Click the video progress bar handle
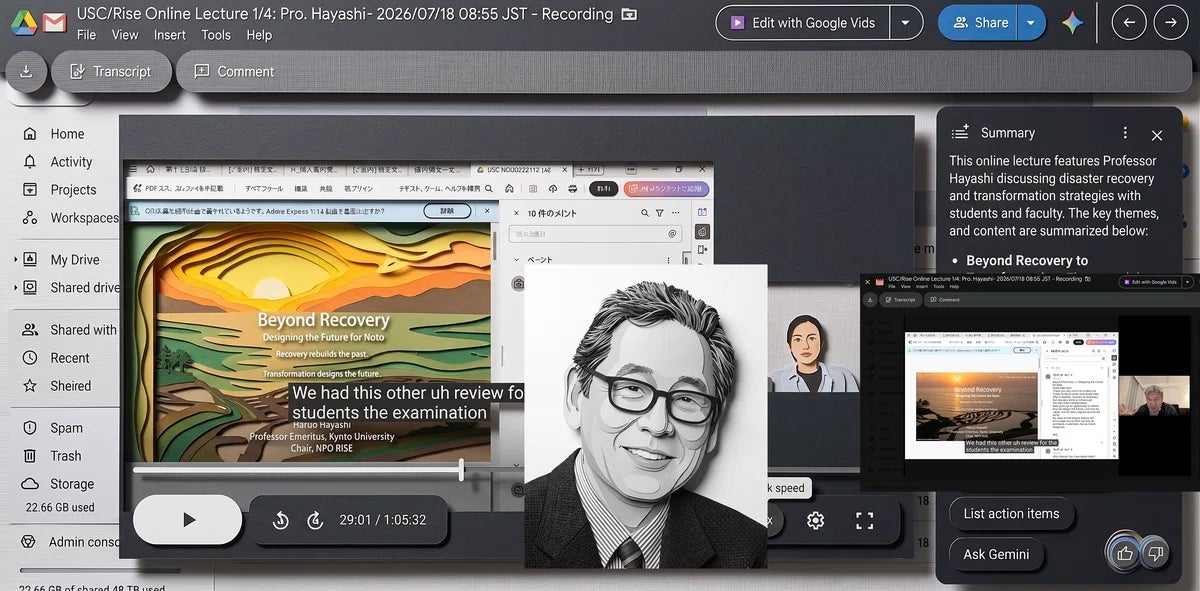The width and height of the screenshot is (1200, 591). [x=461, y=469]
